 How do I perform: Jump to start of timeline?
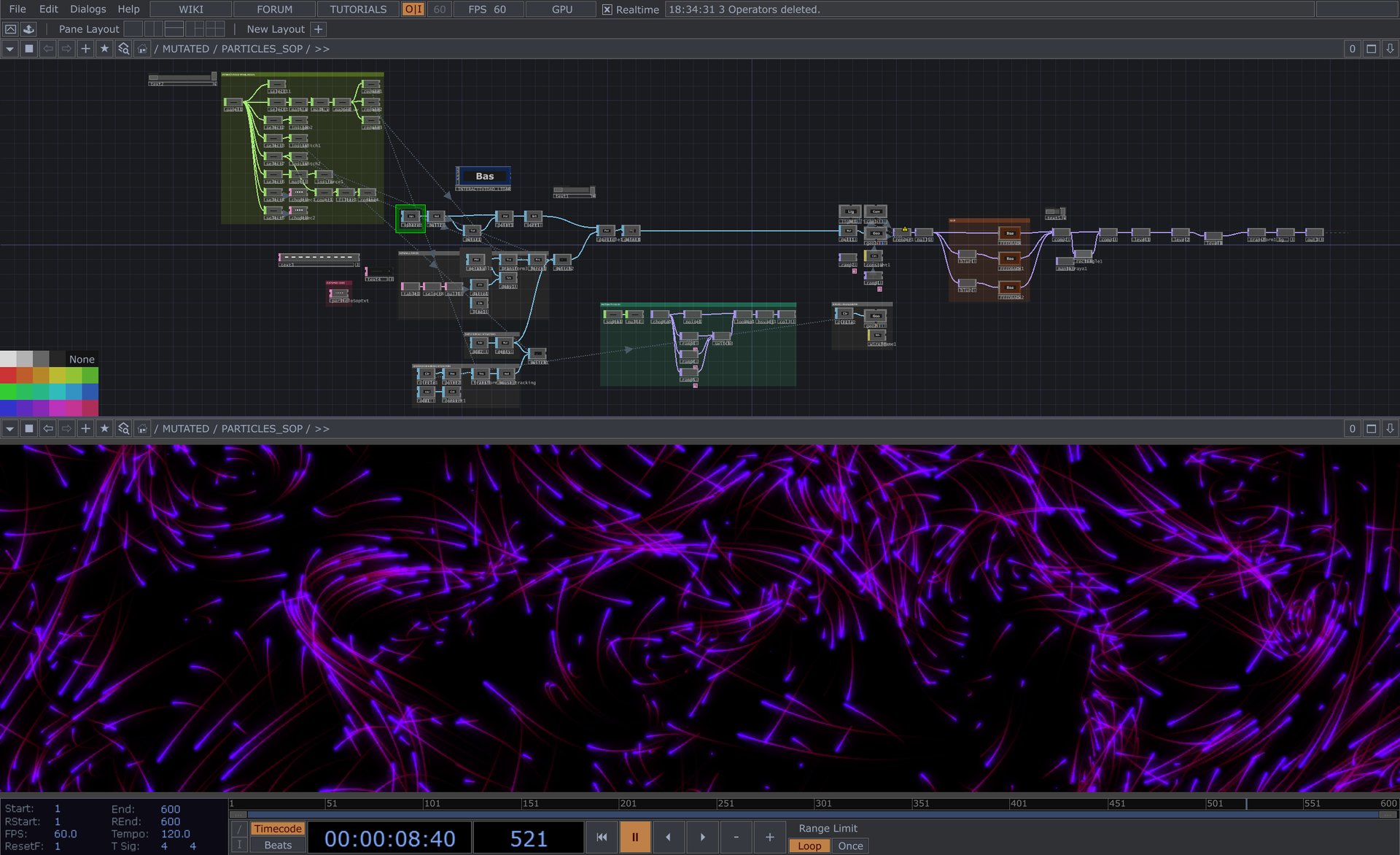pyautogui.click(x=602, y=837)
